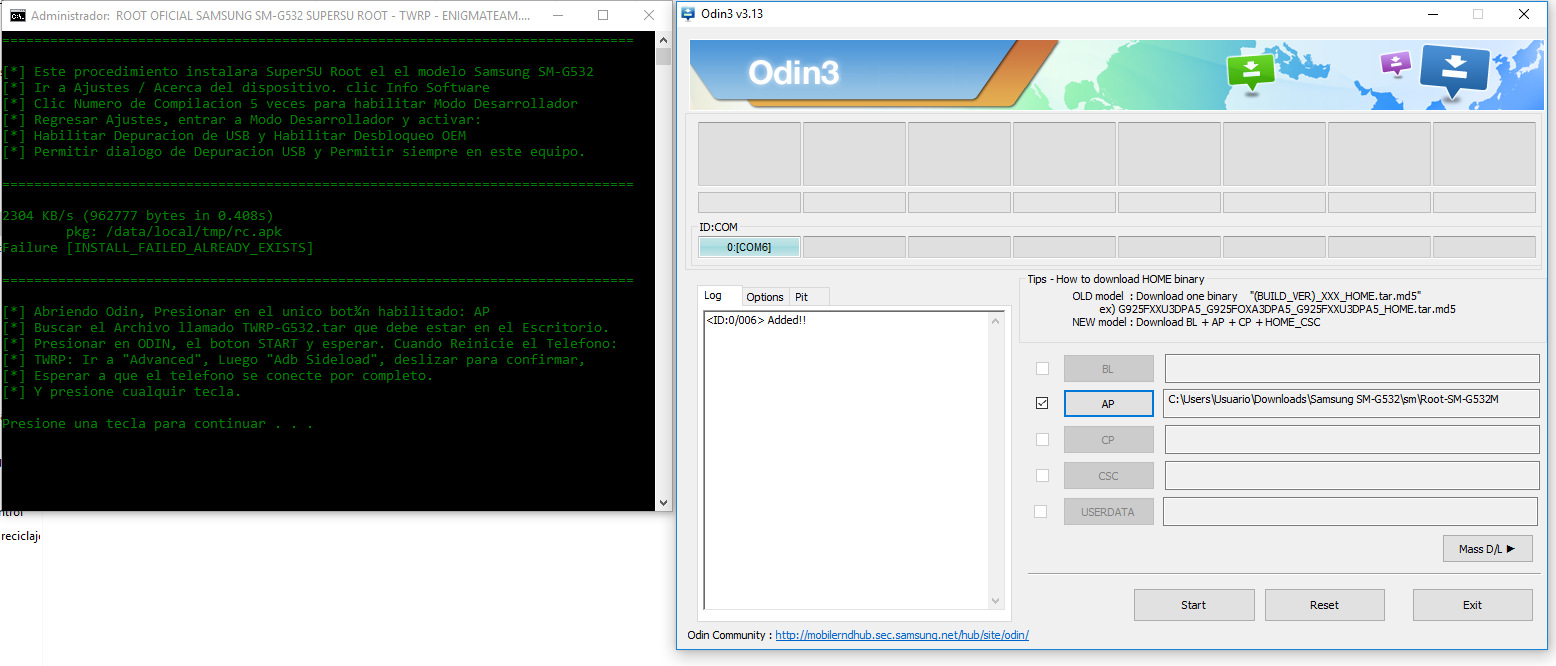1556x666 pixels.
Task: Open the Mass D/L menu button
Action: (1488, 549)
